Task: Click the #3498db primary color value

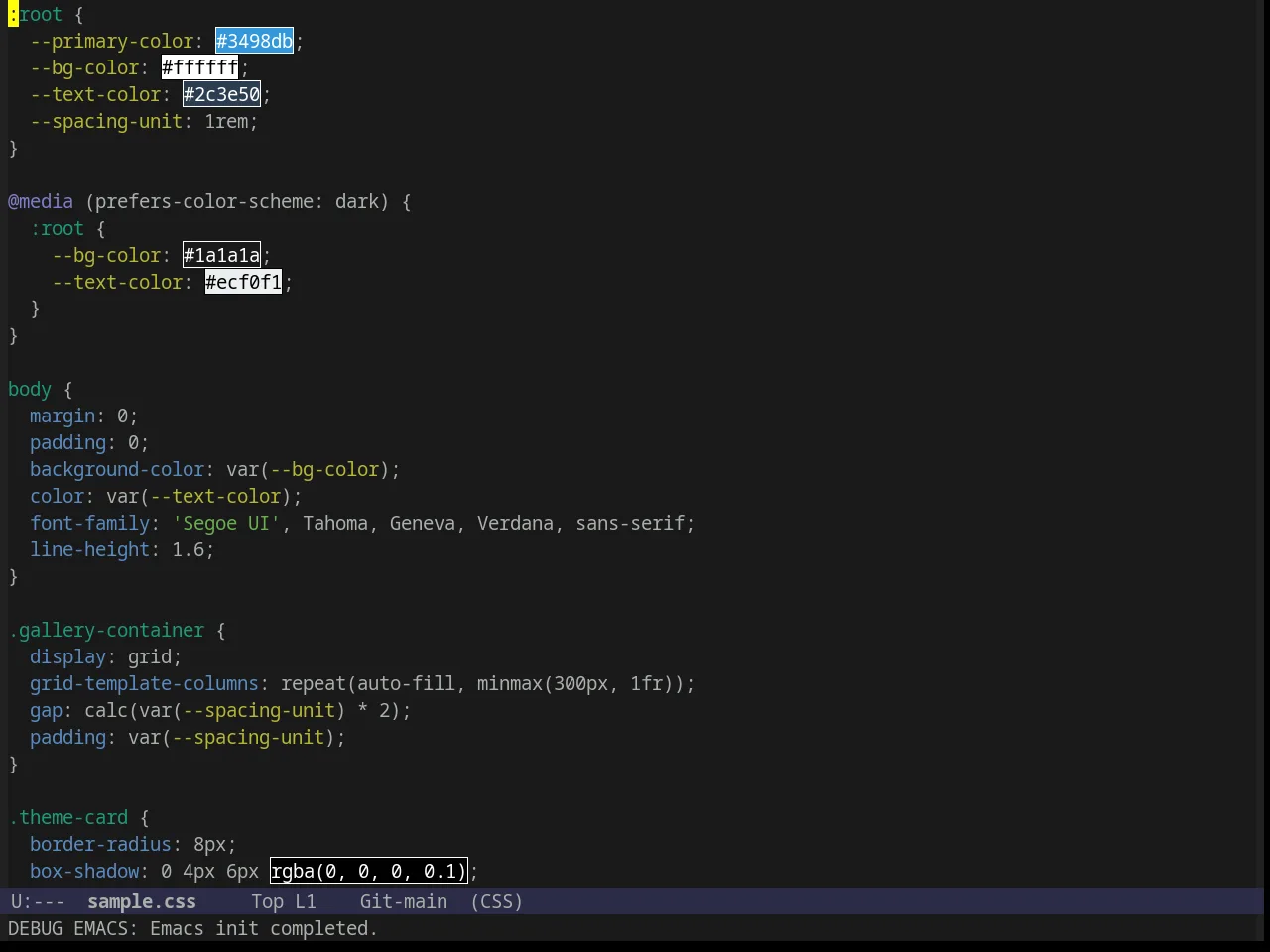Action: [254, 41]
